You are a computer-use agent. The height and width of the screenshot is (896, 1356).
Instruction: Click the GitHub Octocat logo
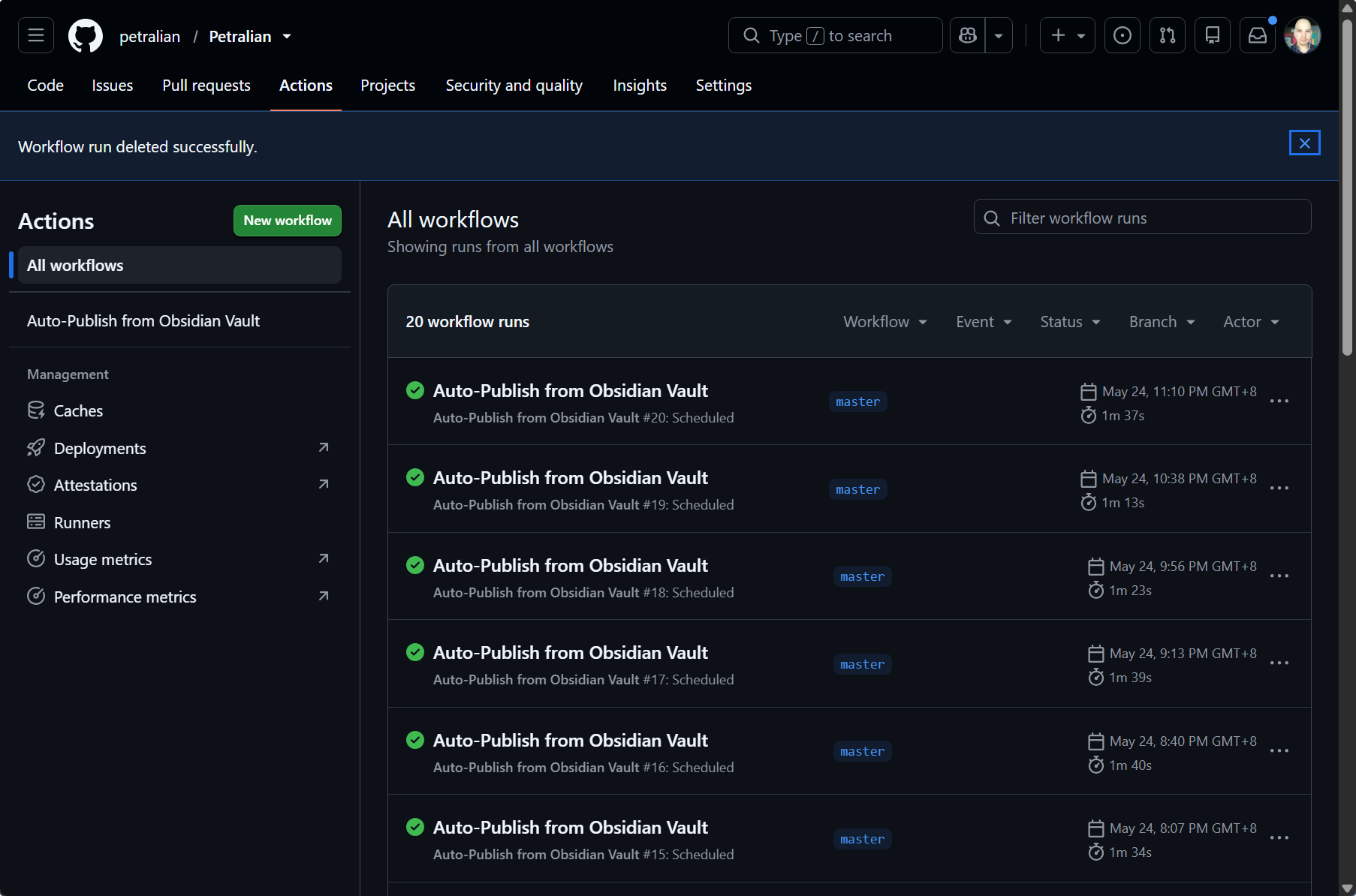coord(86,36)
